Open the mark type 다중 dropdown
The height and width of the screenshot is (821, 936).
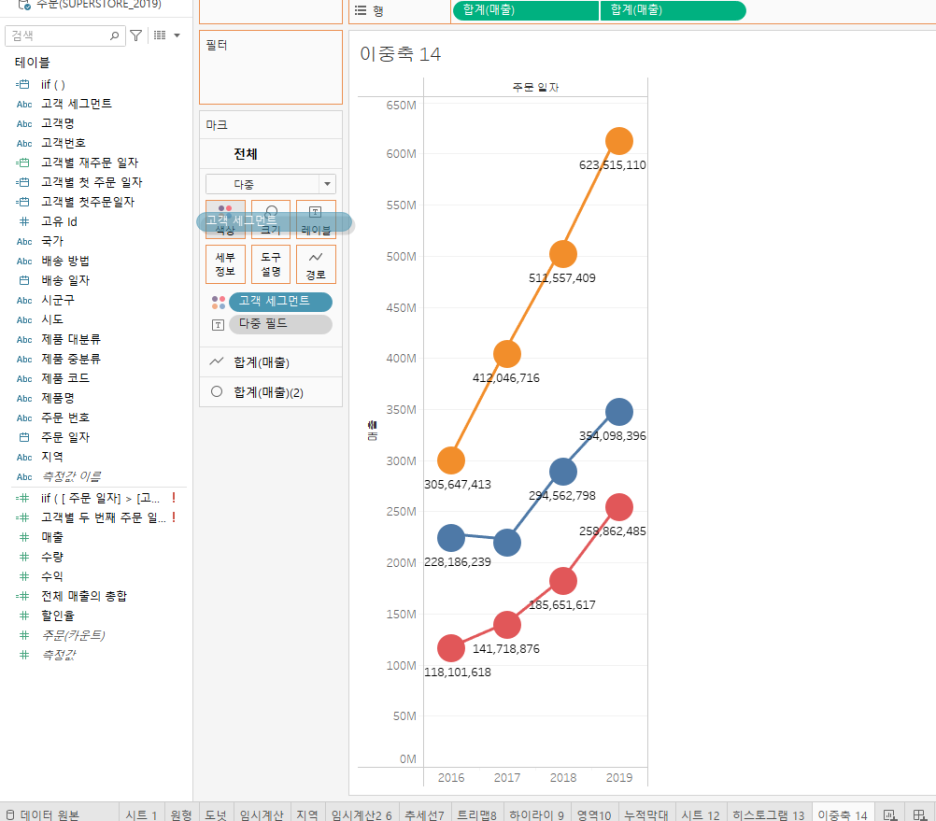(x=270, y=184)
